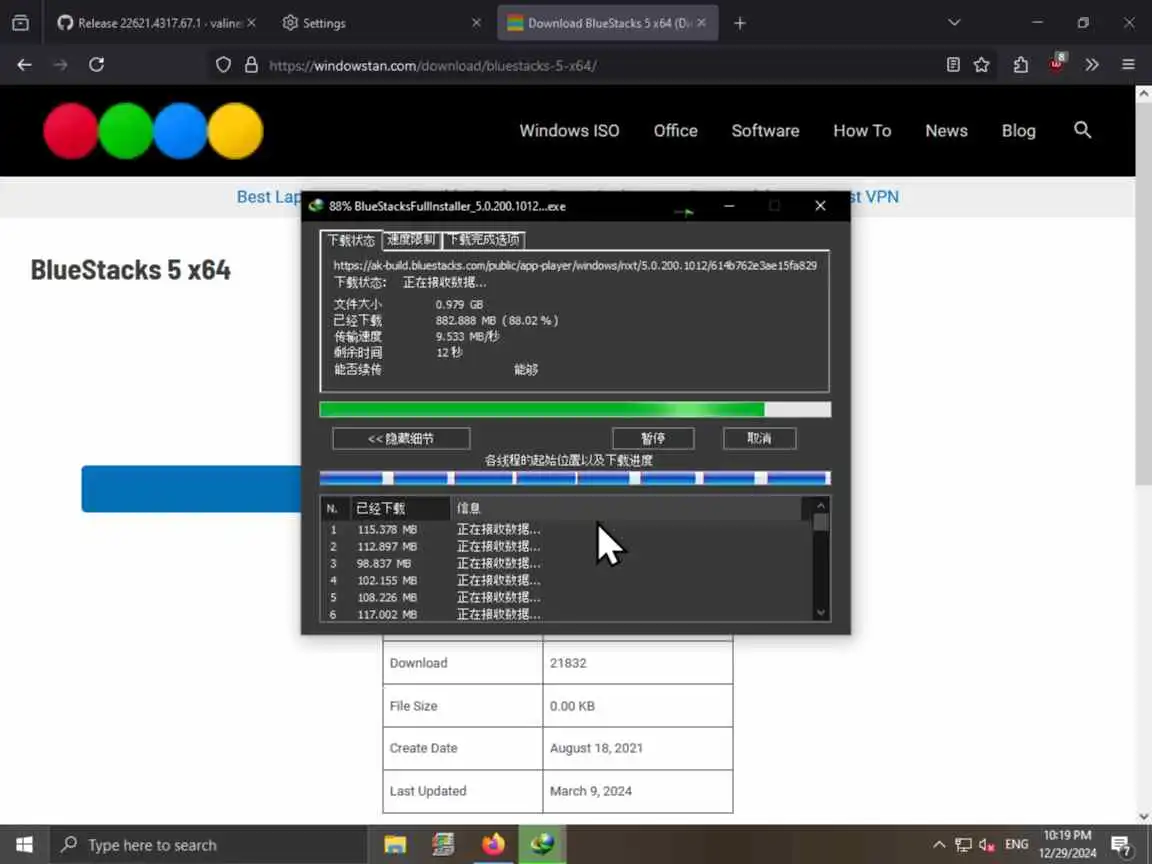Open site security padlock info

tap(251, 65)
